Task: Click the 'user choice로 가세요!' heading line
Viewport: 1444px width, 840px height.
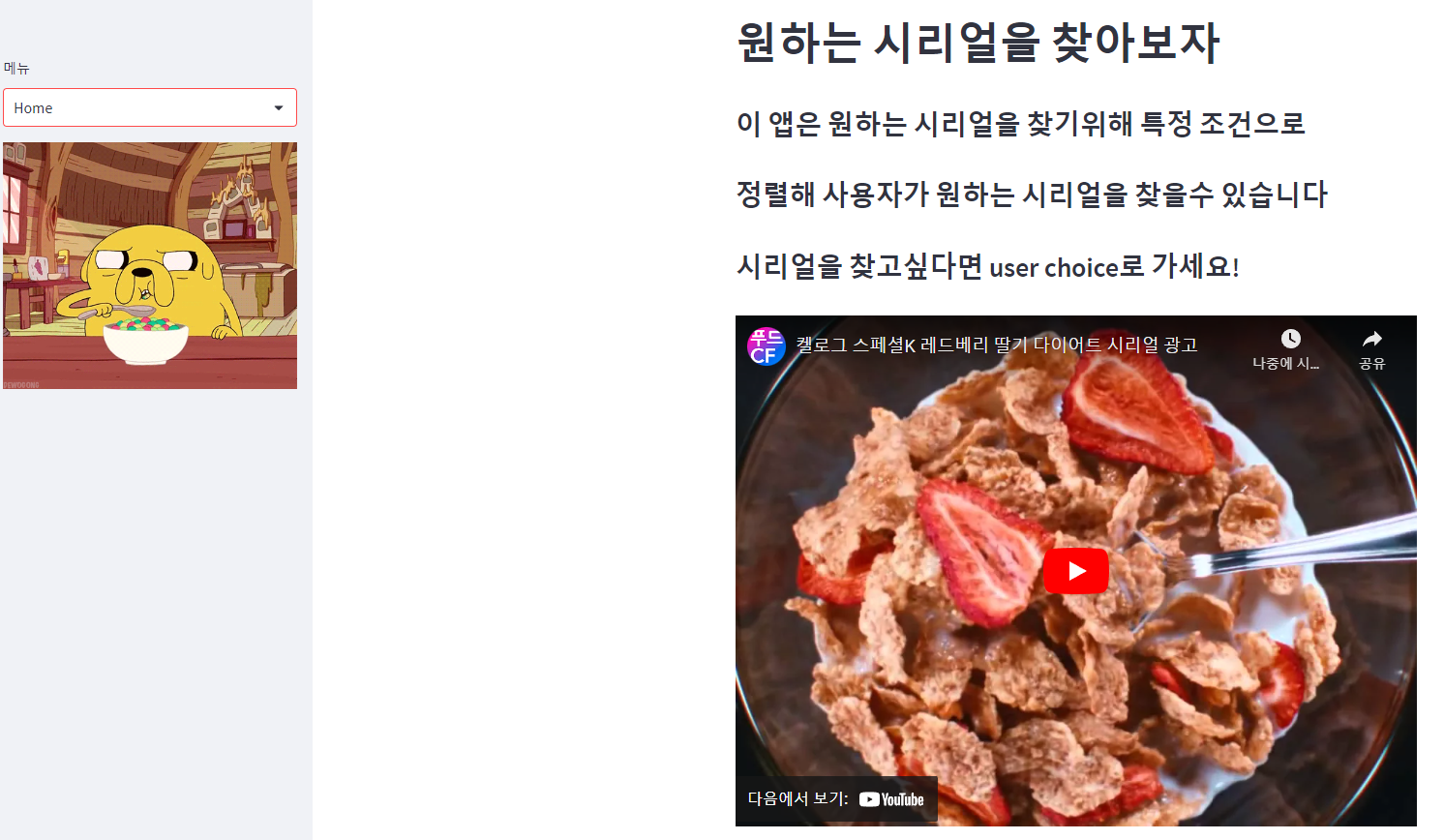Action: click(x=988, y=266)
